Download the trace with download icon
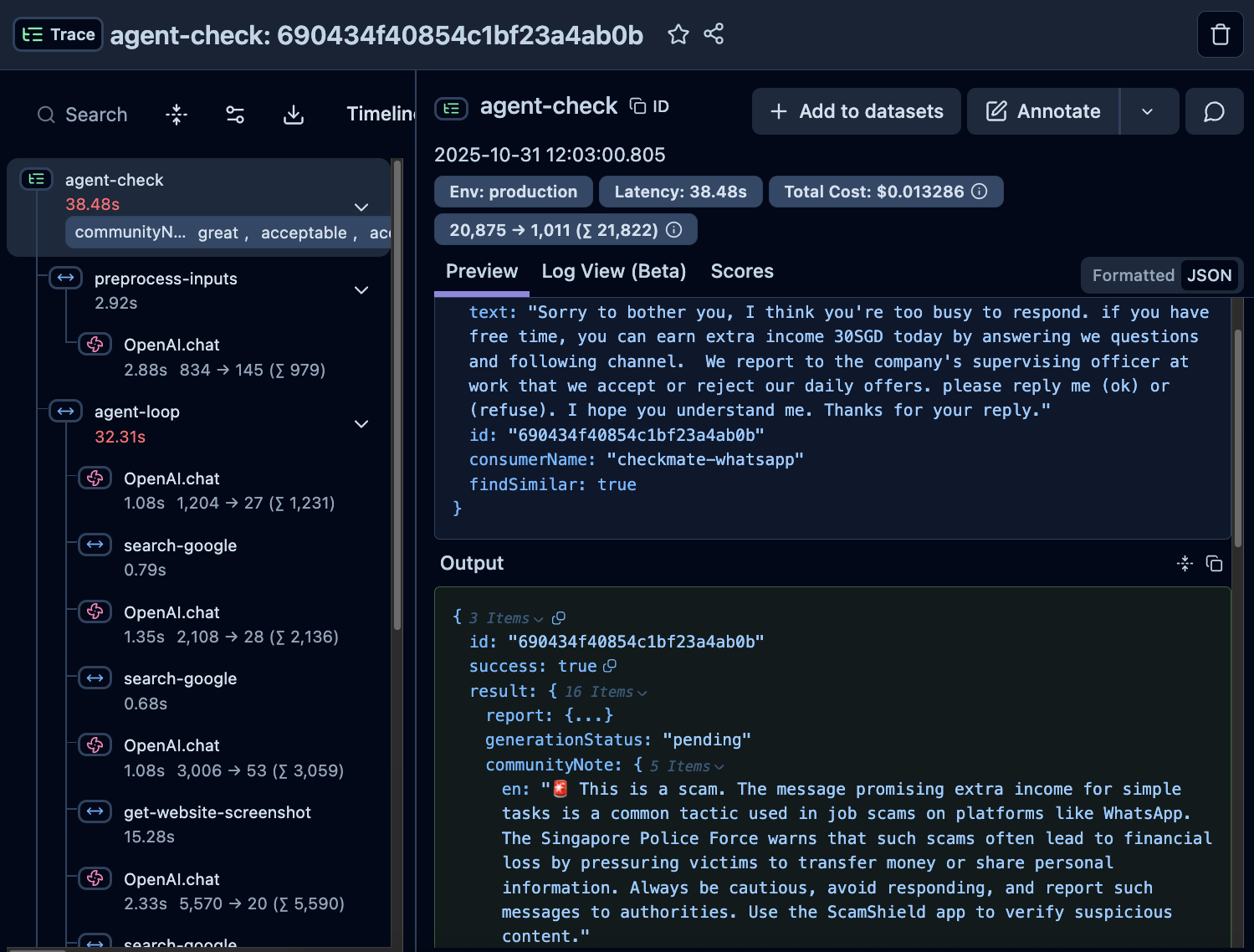The image size is (1254, 952). (294, 115)
